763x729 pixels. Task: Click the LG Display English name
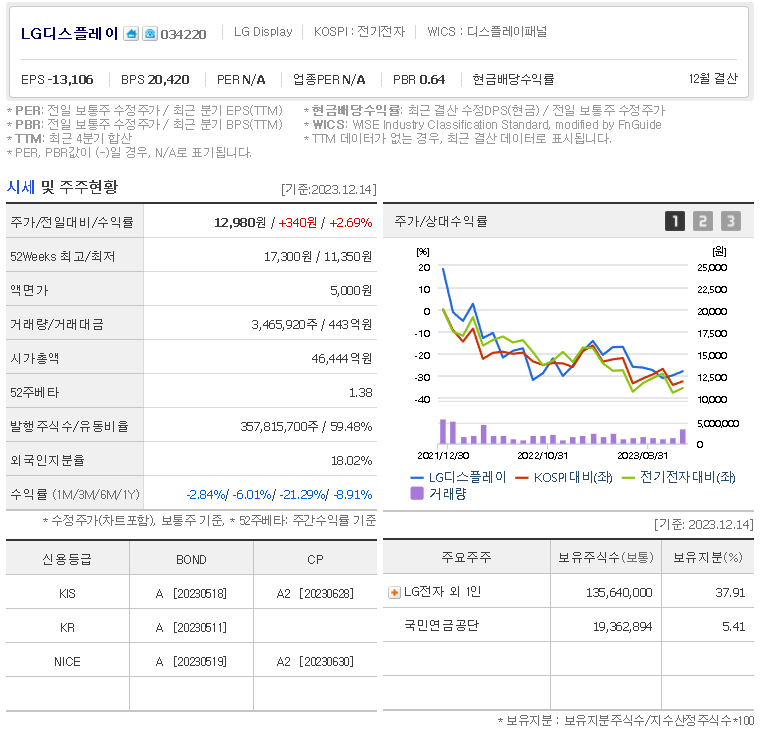[263, 32]
